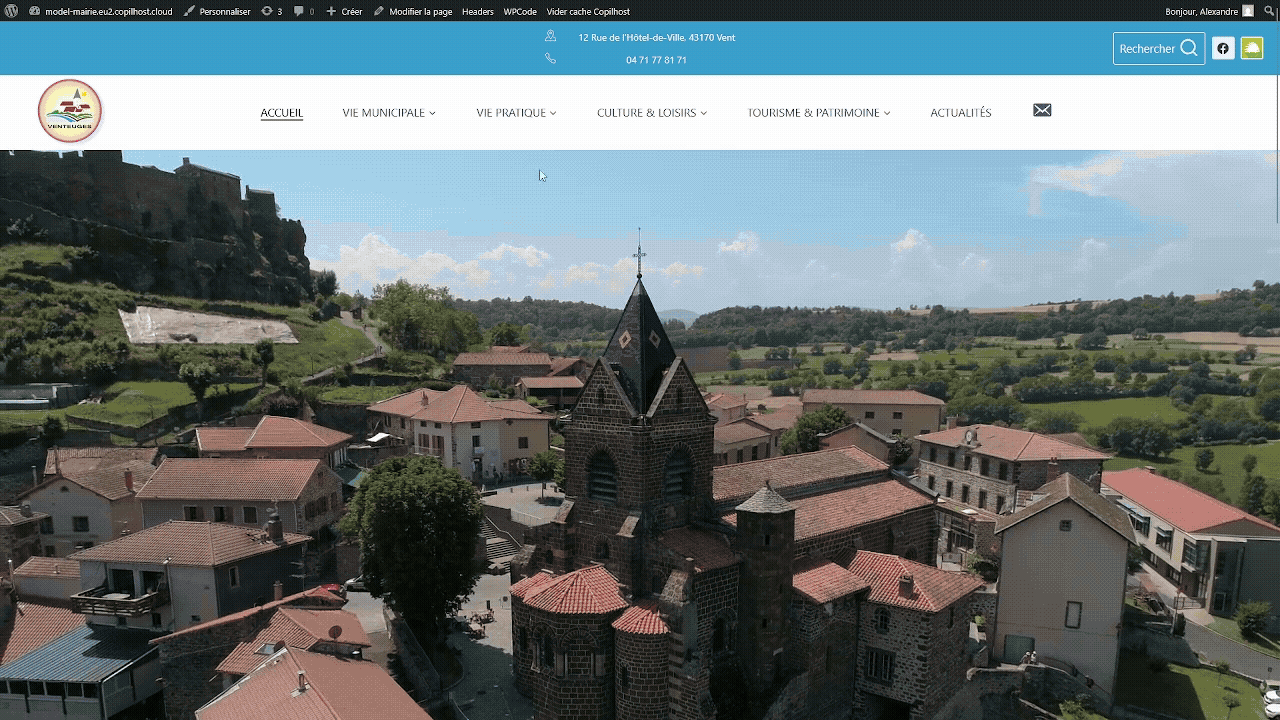Click the green sun icon beside Facebook
This screenshot has width=1280, height=720.
[1252, 48]
